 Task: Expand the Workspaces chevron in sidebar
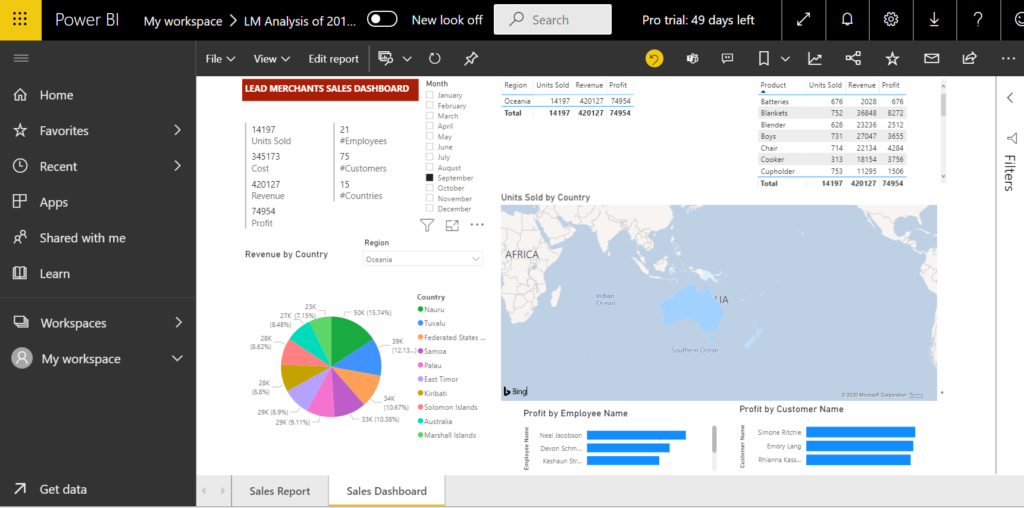pyautogui.click(x=178, y=323)
